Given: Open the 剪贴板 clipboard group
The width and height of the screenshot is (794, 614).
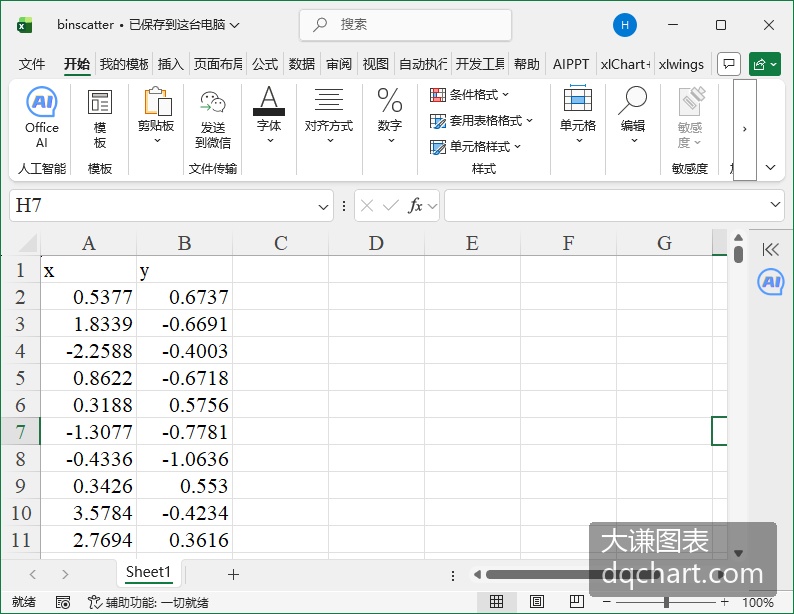Looking at the screenshot, I should 156,116.
